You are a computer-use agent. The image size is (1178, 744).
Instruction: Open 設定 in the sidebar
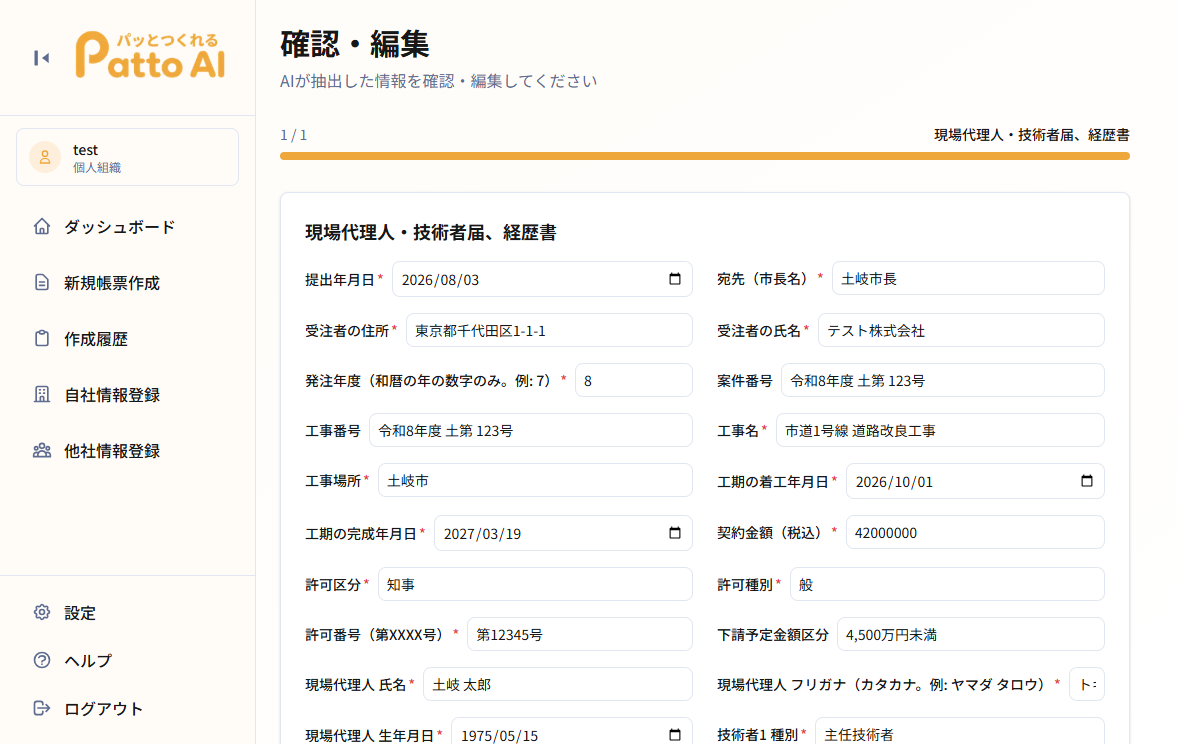pos(128,612)
